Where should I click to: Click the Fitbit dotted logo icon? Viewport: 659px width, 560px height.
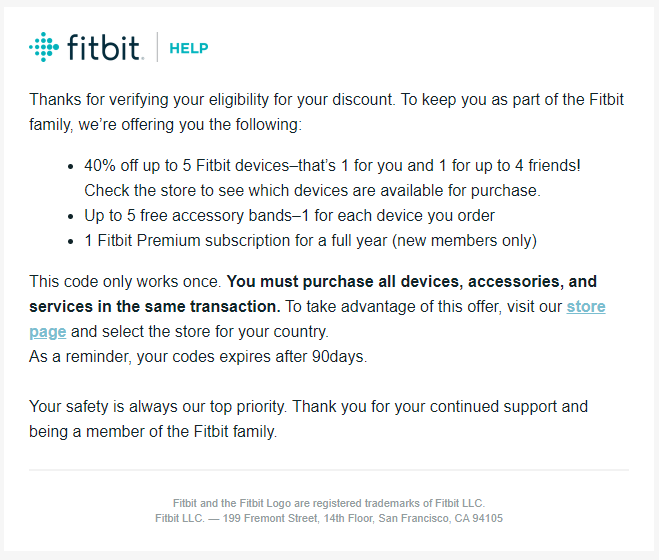[x=44, y=47]
